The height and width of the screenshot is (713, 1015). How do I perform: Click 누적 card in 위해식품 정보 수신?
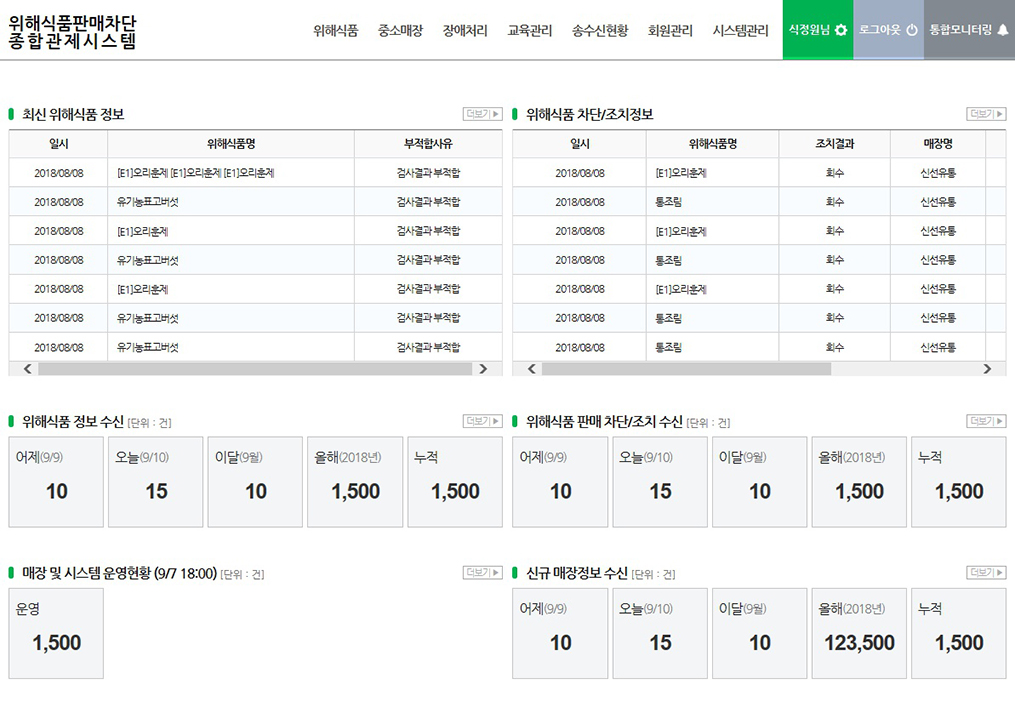(455, 481)
